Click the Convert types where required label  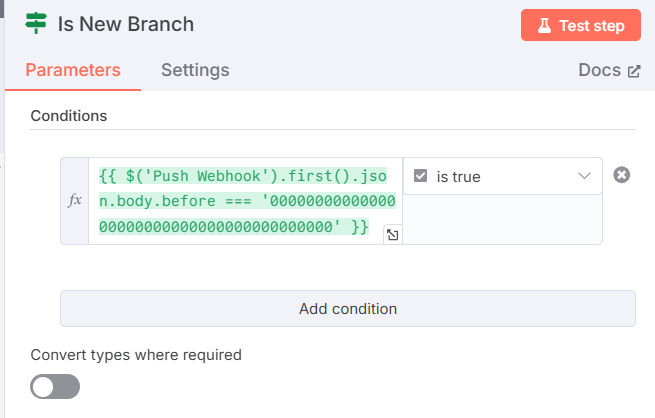[136, 355]
